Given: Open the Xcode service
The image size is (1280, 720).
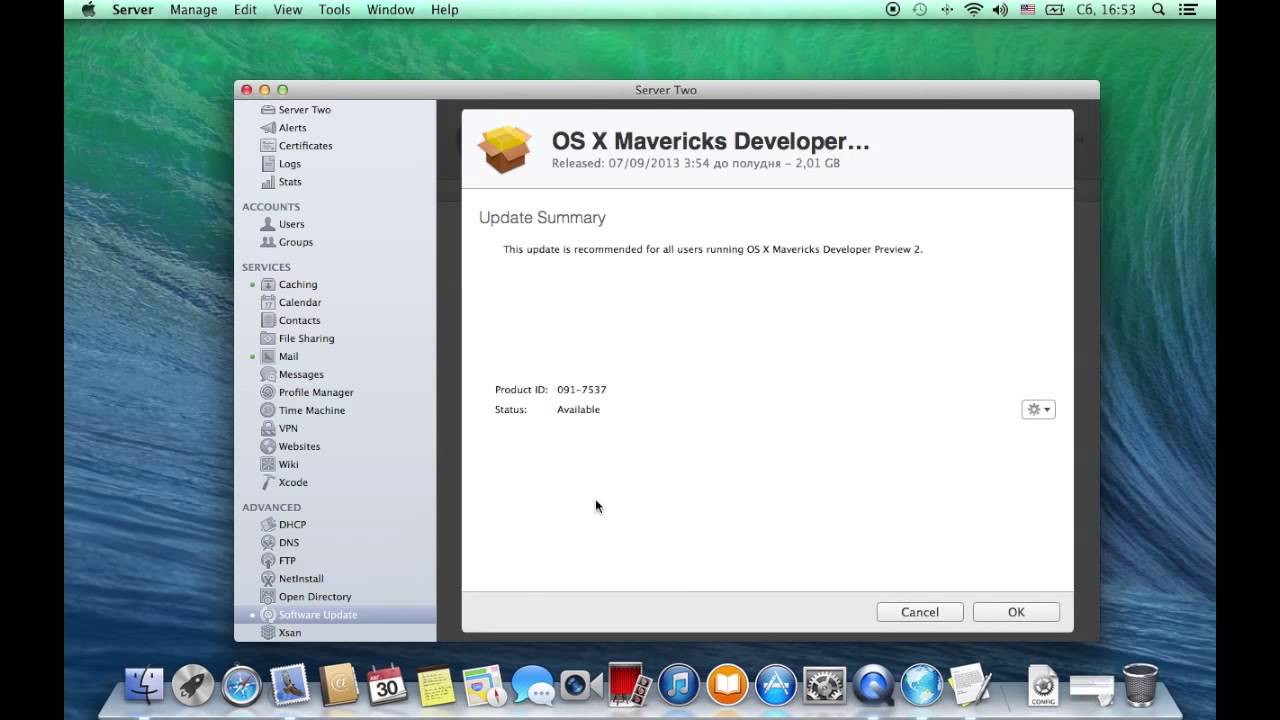Looking at the screenshot, I should (x=284, y=482).
